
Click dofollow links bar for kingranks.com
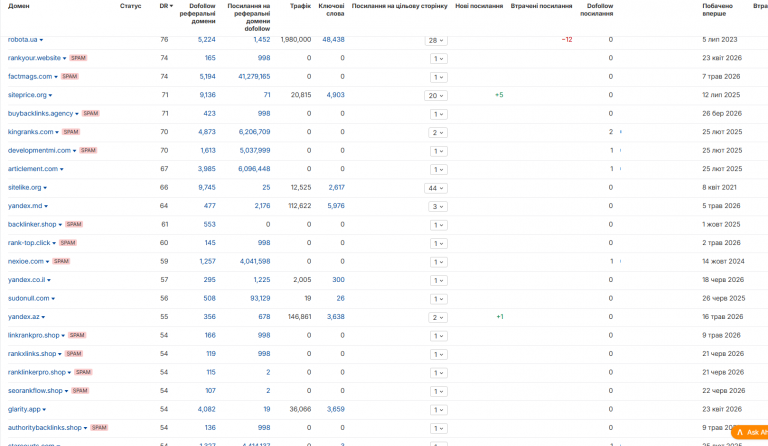pos(621,132)
